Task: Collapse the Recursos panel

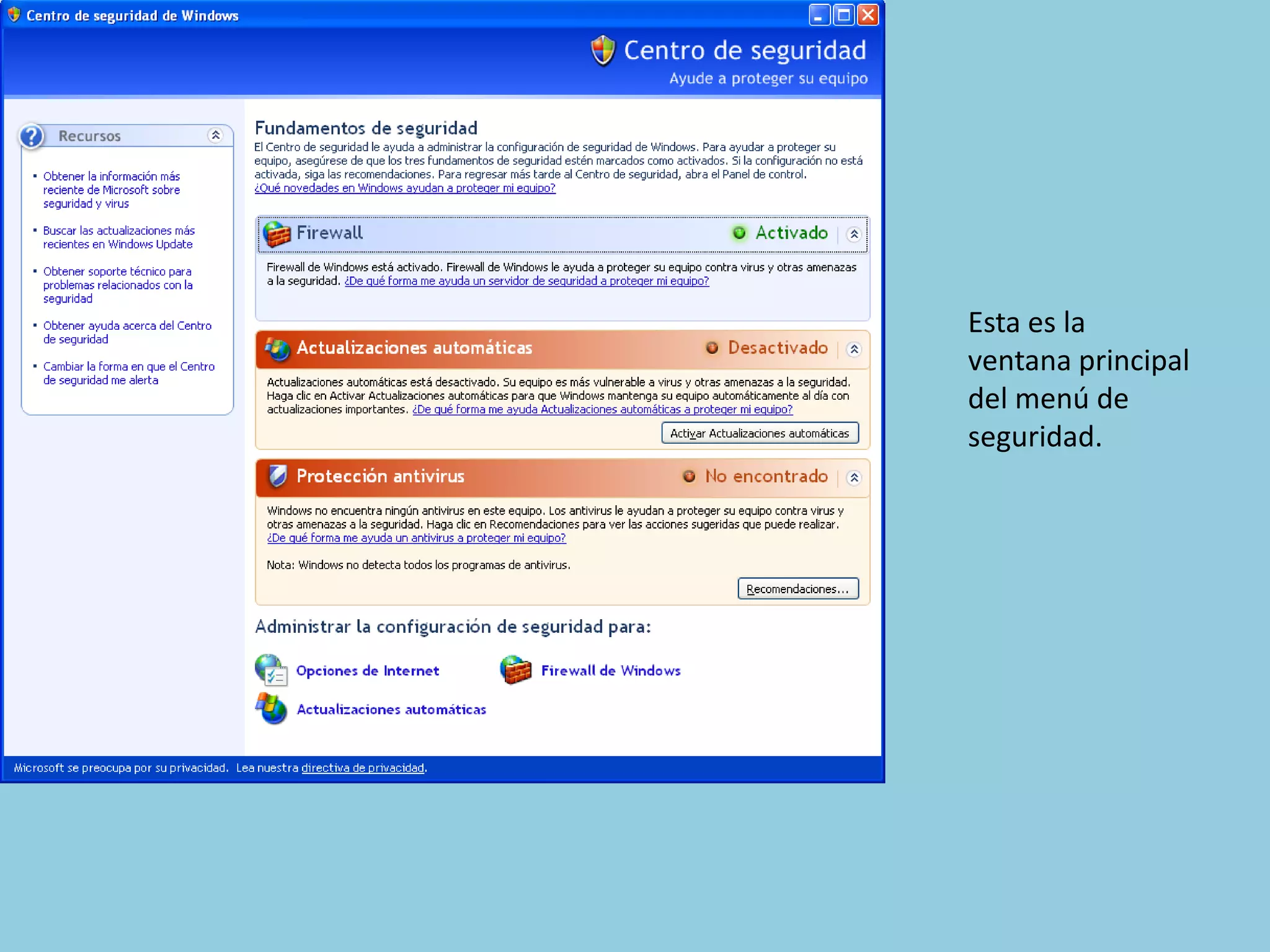Action: pos(215,135)
